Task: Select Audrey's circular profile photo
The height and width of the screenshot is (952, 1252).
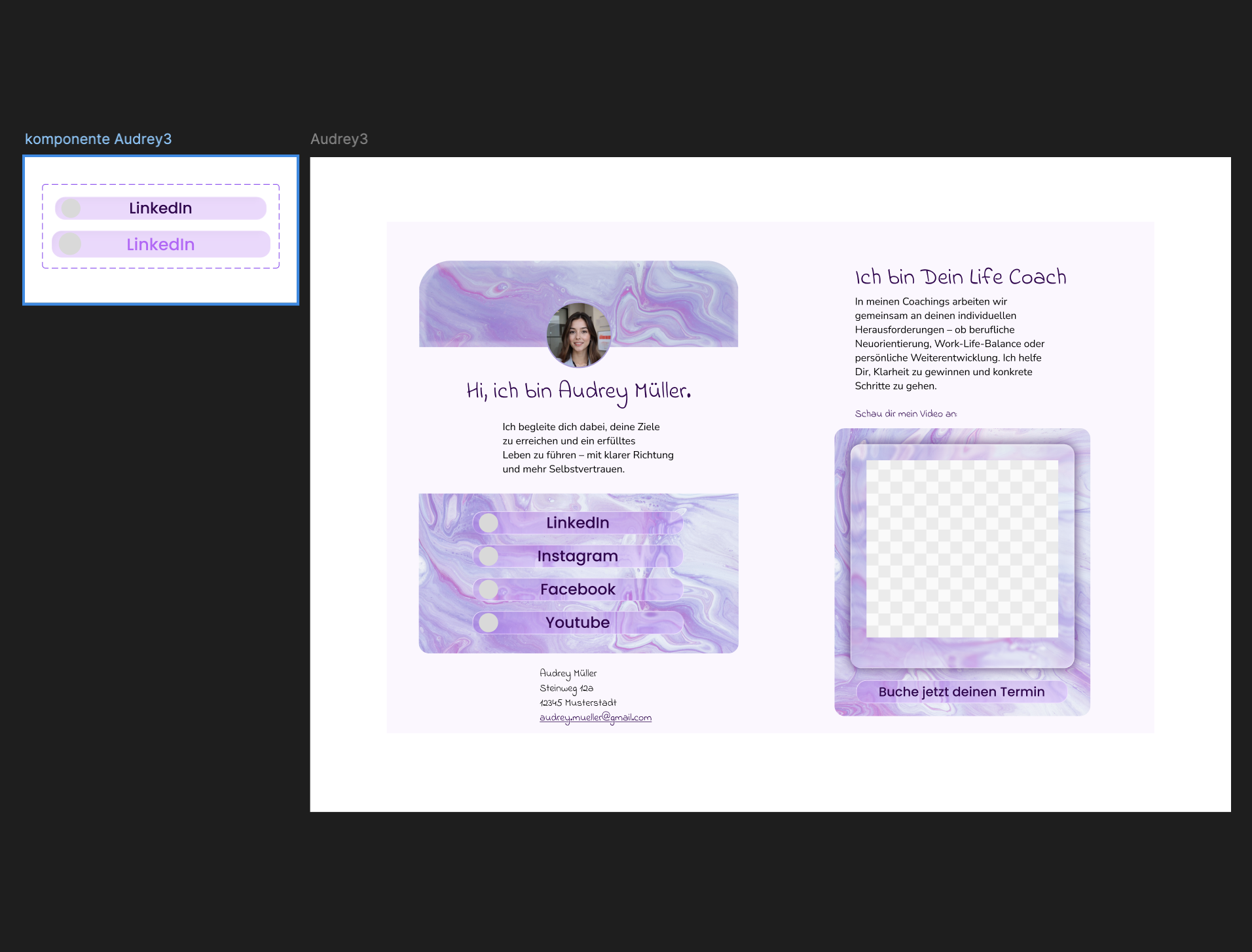Action: 579,334
